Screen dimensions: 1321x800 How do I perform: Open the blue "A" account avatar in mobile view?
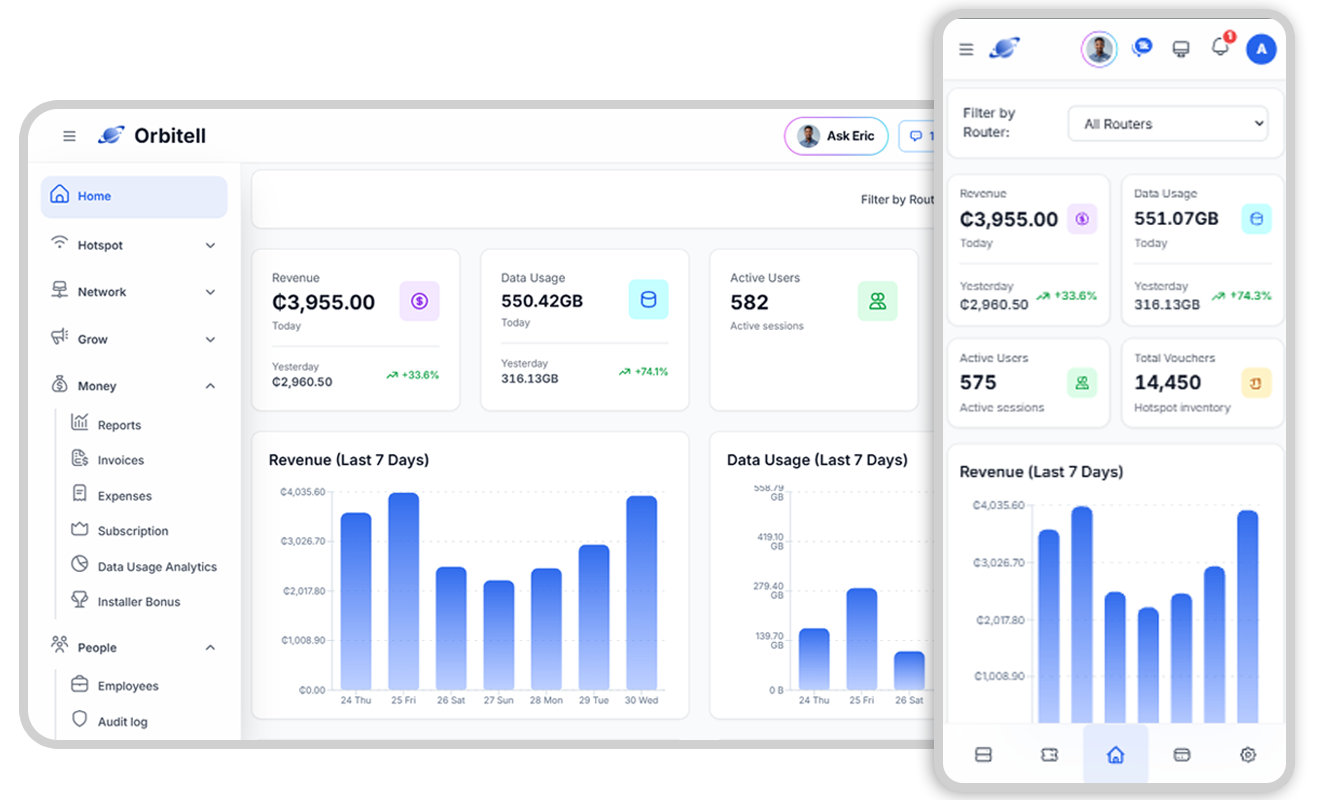[x=1261, y=49]
